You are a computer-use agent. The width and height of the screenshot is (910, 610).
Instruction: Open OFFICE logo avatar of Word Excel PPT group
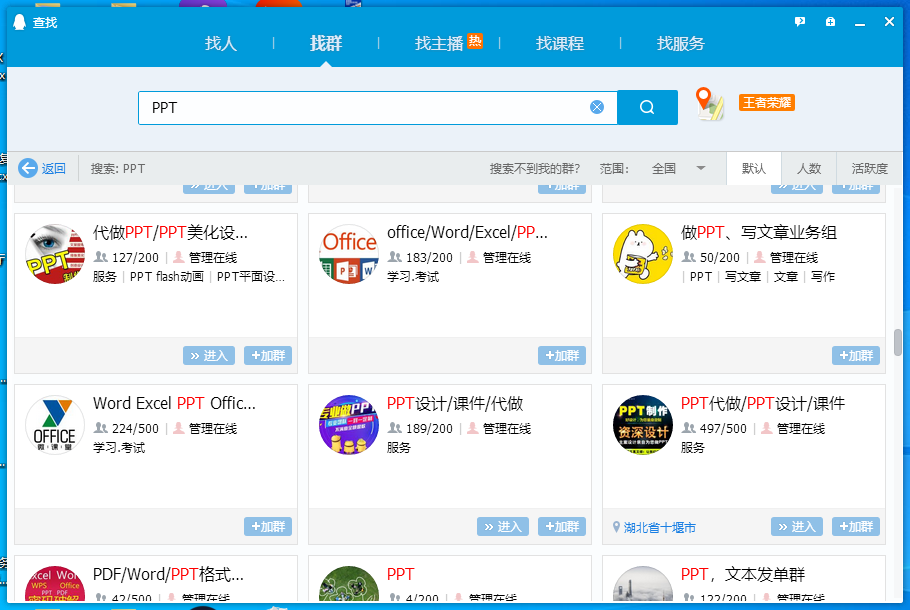(55, 425)
